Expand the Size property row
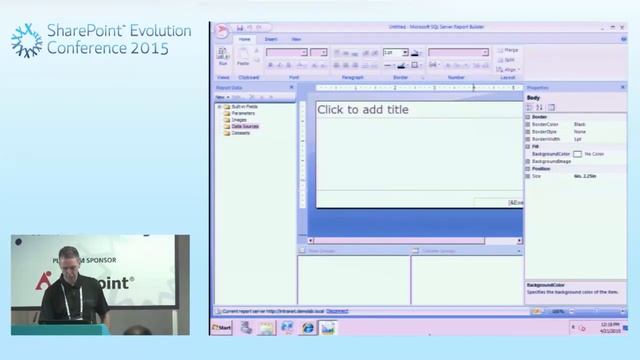Screen dimensions: 640x360 pyautogui.click(x=528, y=176)
